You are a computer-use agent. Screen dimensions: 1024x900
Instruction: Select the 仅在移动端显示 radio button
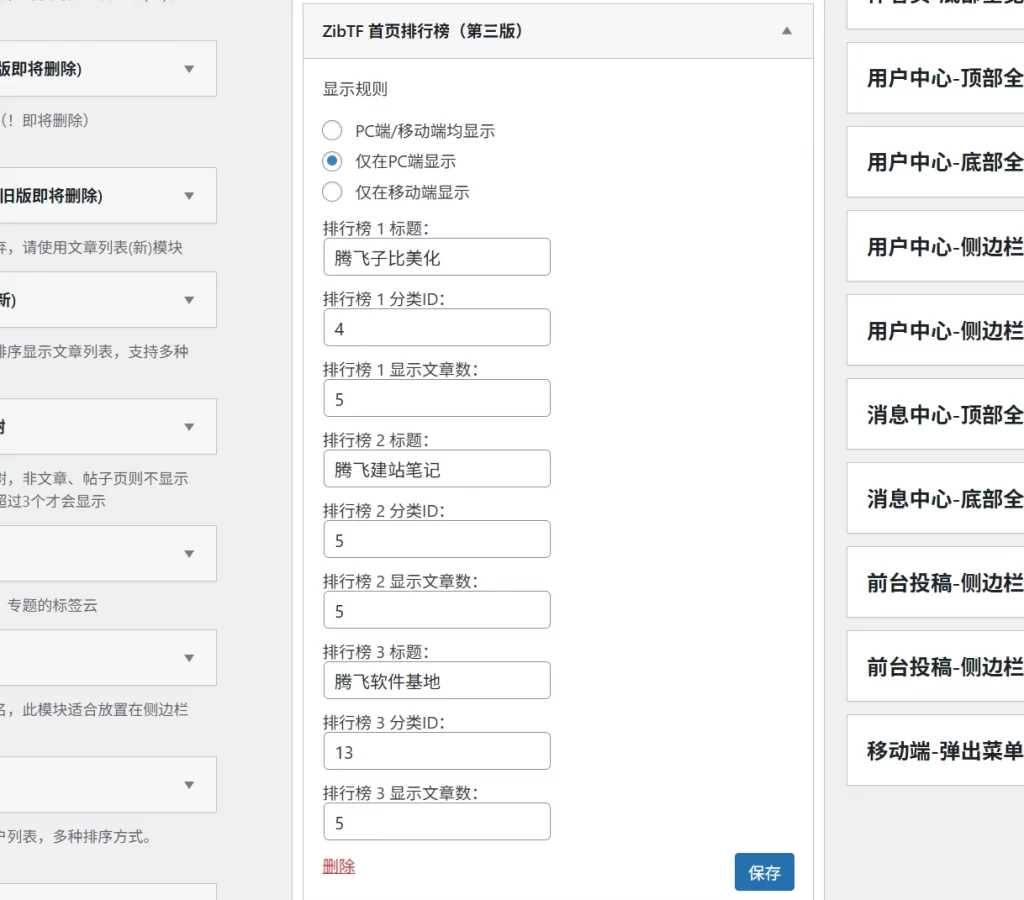coord(331,192)
